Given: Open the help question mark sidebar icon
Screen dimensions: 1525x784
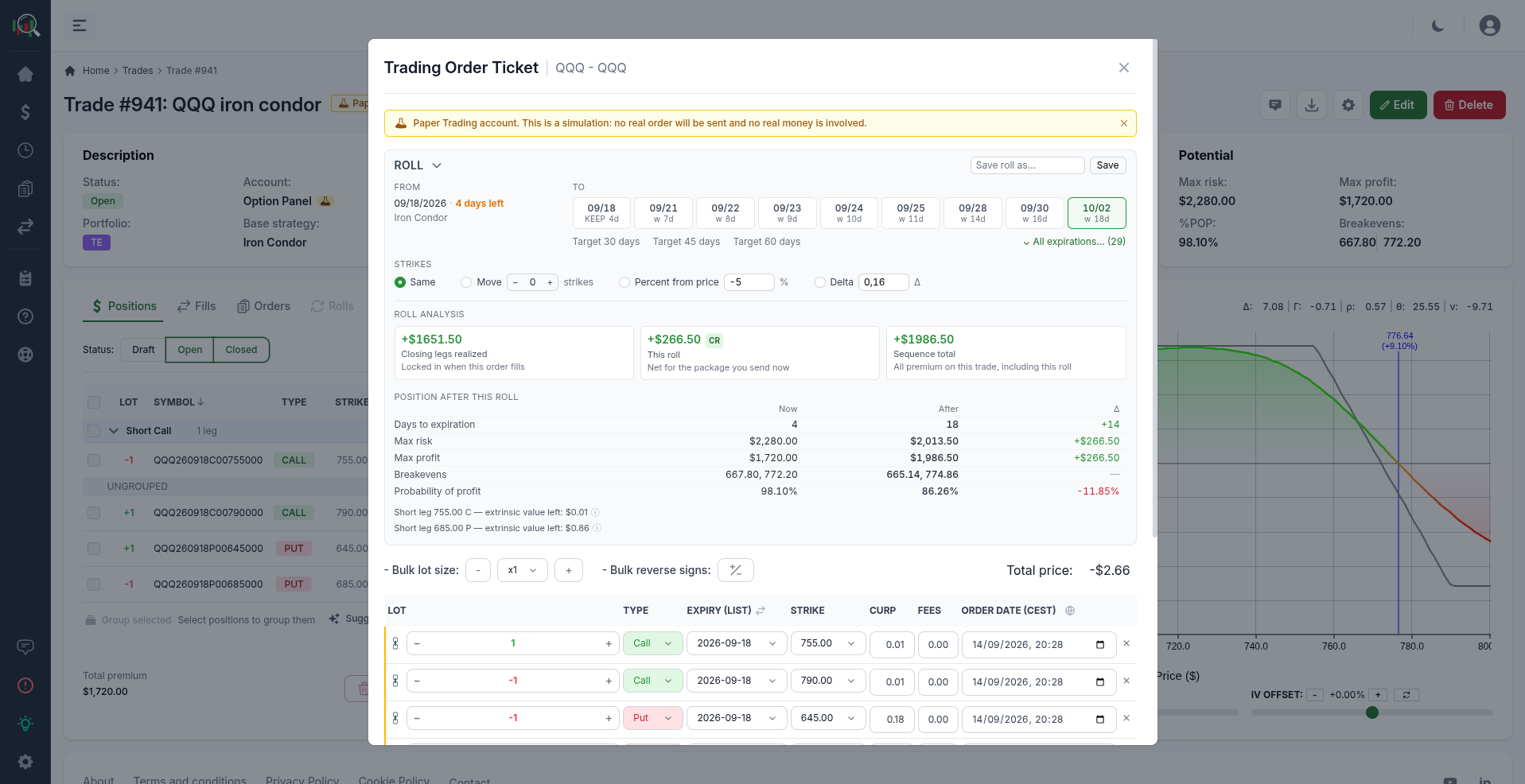Looking at the screenshot, I should pyautogui.click(x=25, y=316).
